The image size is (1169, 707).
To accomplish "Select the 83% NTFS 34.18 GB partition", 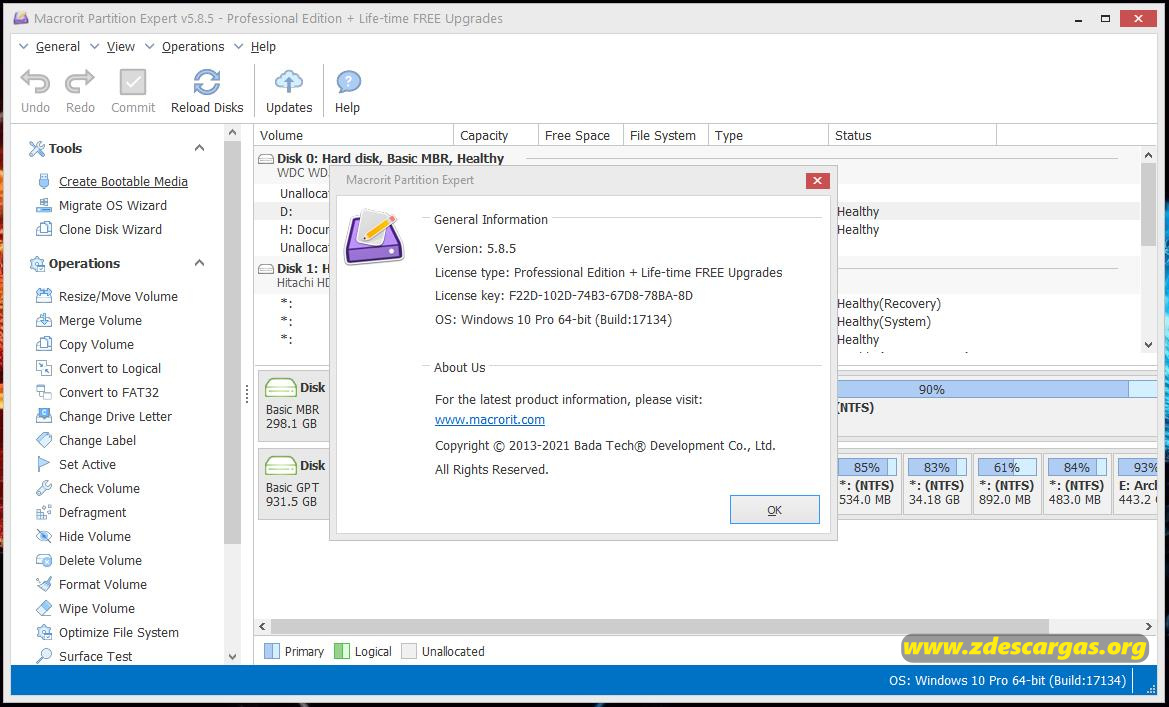I will (x=936, y=484).
